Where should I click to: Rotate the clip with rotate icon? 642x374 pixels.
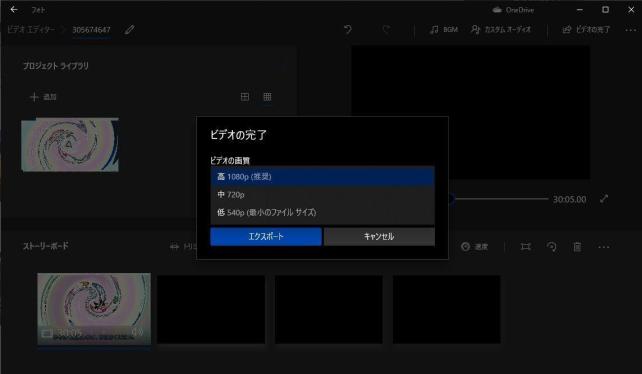(x=552, y=247)
